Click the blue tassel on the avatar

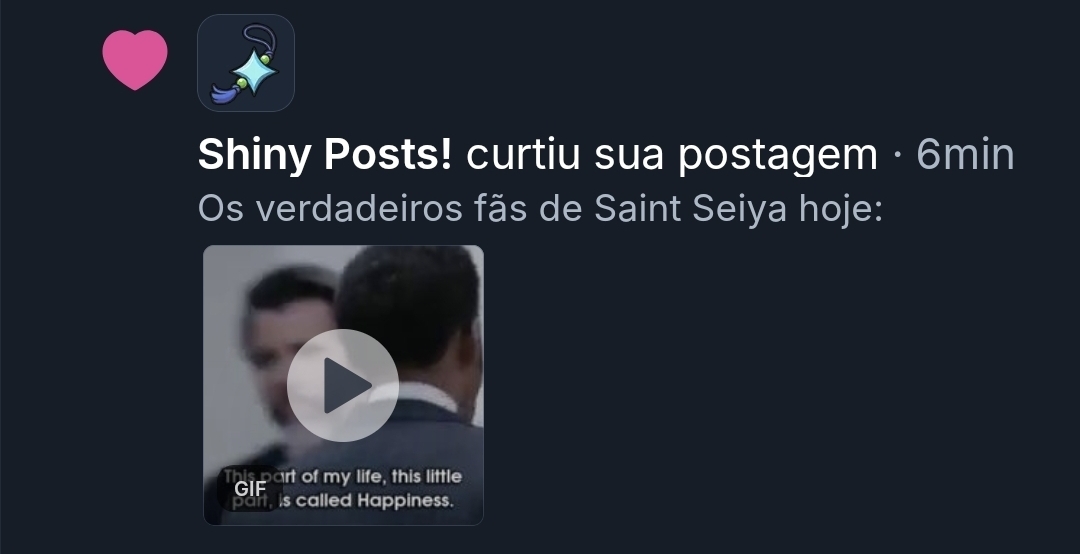click(226, 93)
